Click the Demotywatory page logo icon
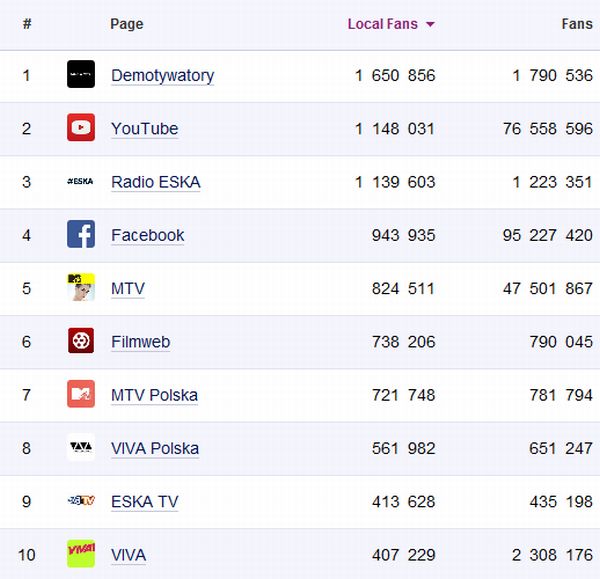The image size is (600, 579). 81,75
